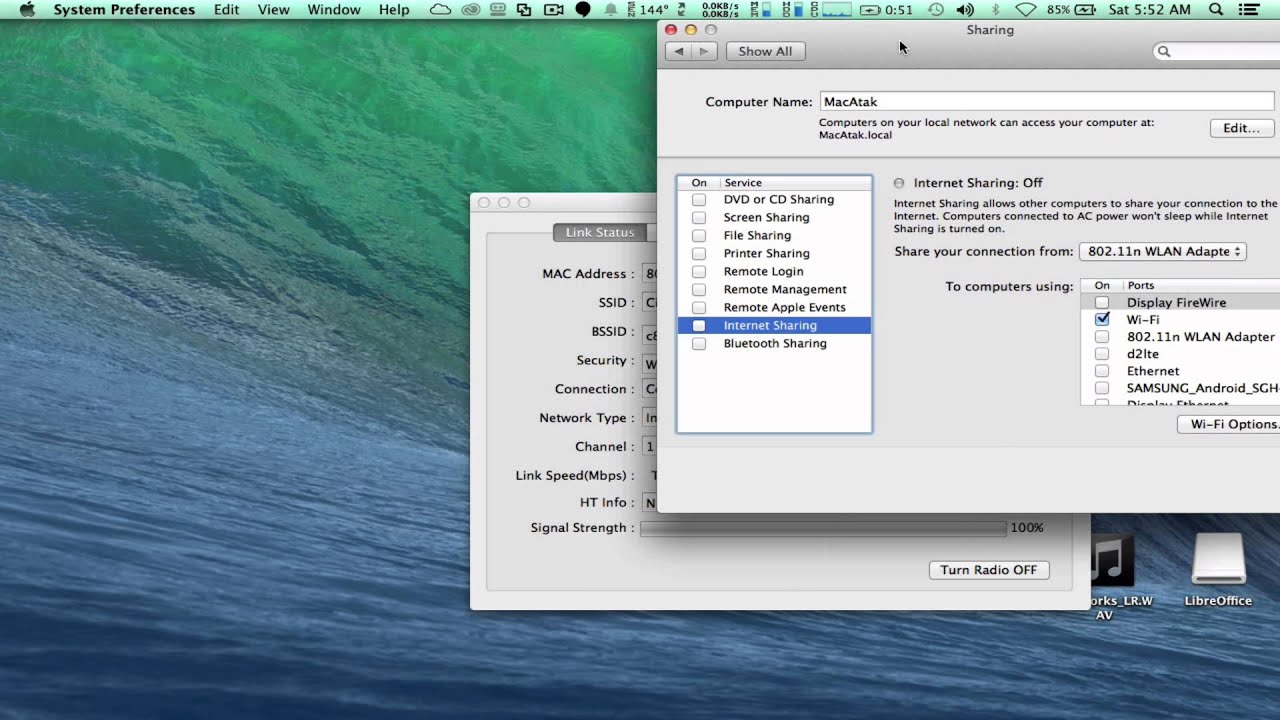
Task: Click the Sharing preferences search field
Action: (1217, 51)
